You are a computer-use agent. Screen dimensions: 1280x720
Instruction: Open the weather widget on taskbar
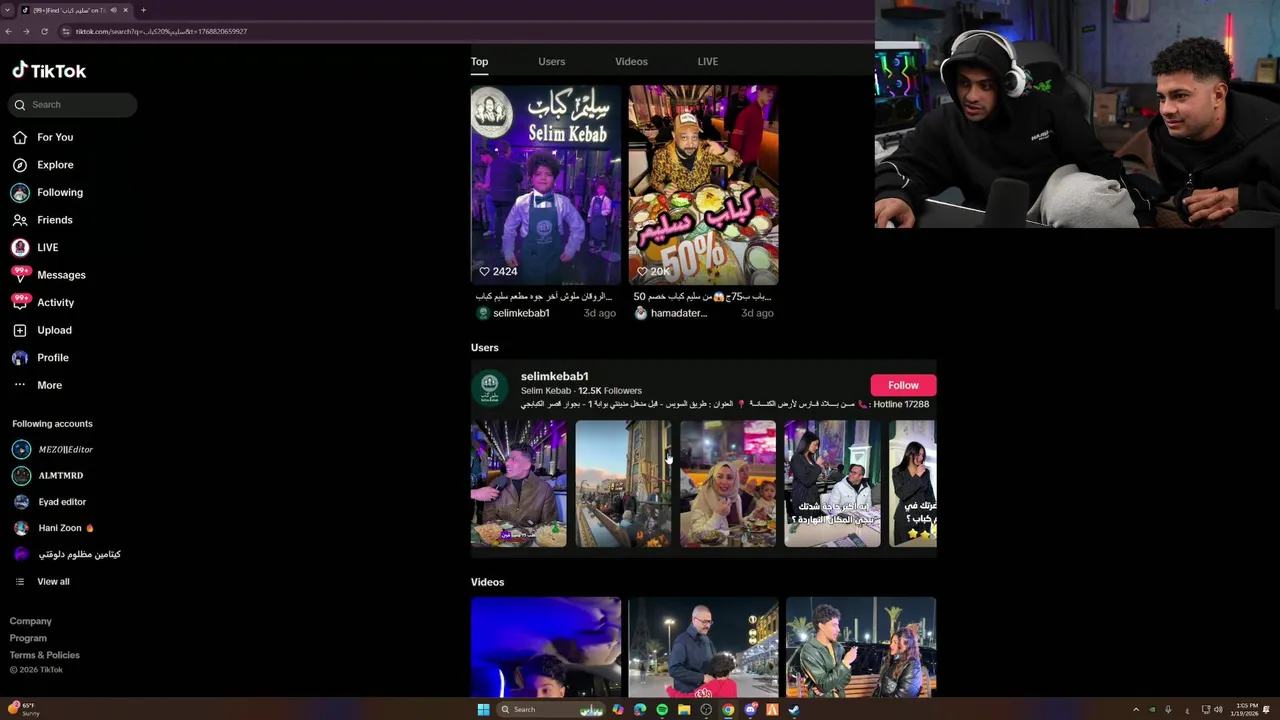click(x=22, y=709)
